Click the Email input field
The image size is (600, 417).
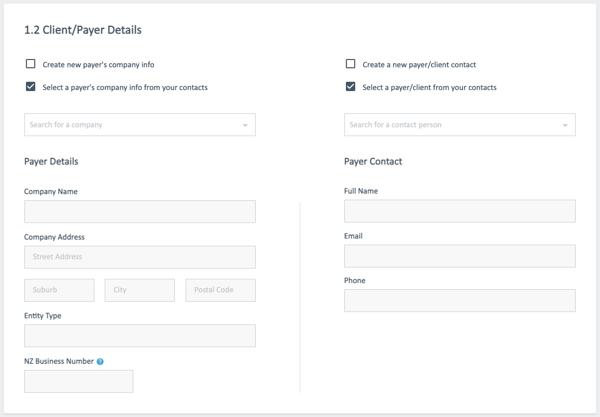click(460, 256)
